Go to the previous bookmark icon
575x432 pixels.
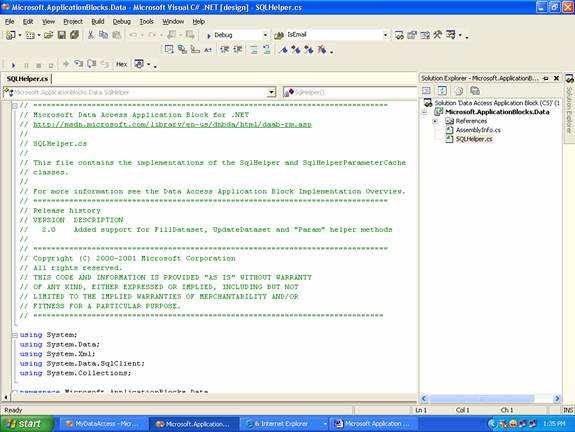(309, 50)
